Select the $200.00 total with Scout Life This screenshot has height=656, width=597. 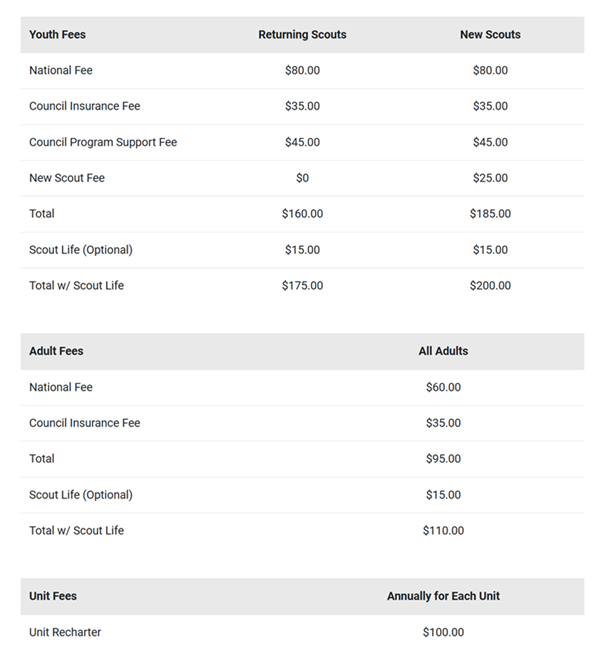490,286
